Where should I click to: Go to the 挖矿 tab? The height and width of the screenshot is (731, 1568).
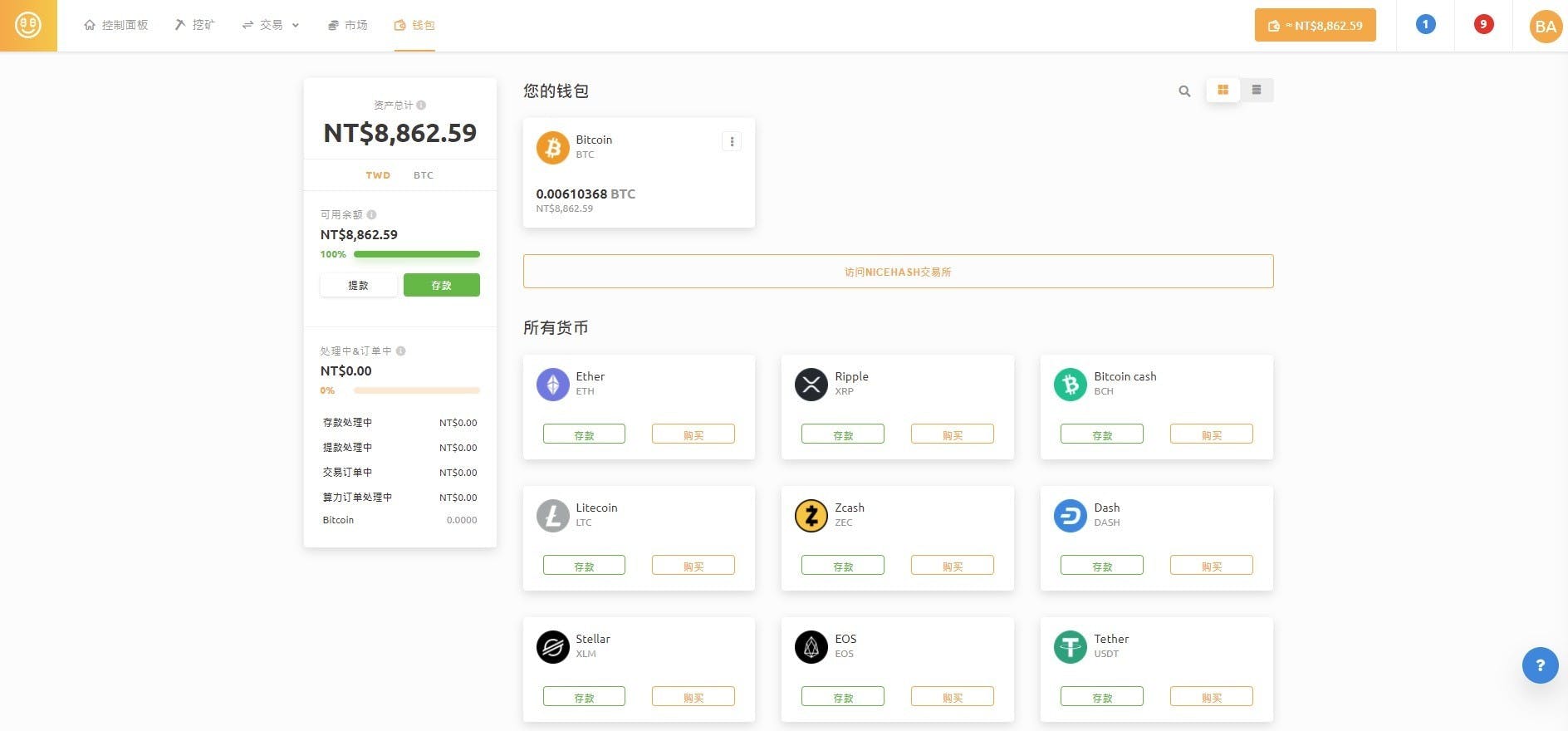[195, 25]
